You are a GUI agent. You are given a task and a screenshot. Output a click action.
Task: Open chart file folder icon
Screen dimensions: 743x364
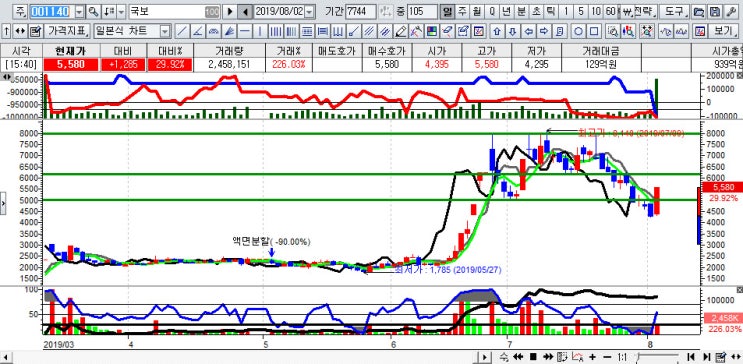(699, 11)
